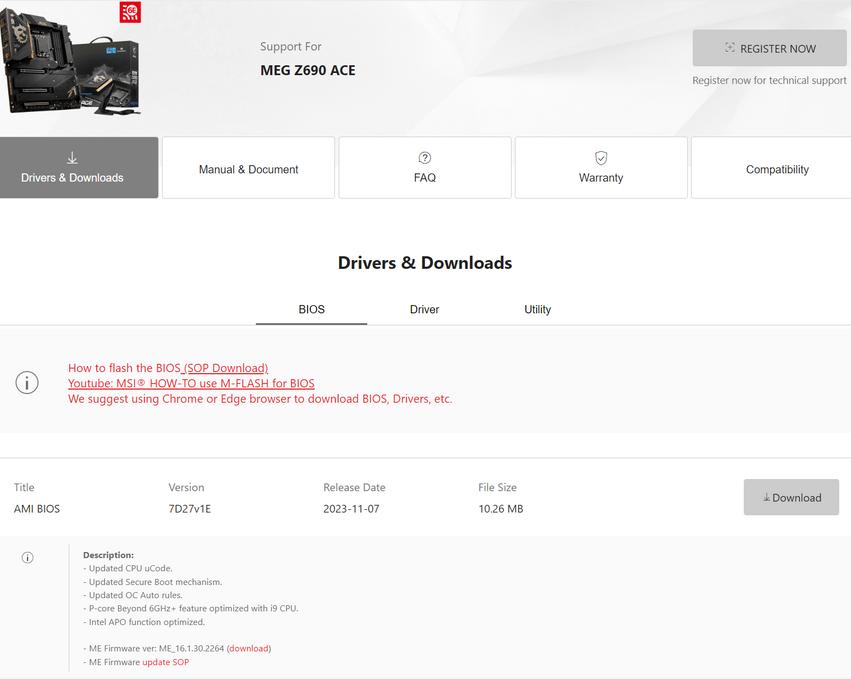The image size is (851, 679).
Task: Open the Youtube M-FLASH how-to link
Action: point(191,383)
